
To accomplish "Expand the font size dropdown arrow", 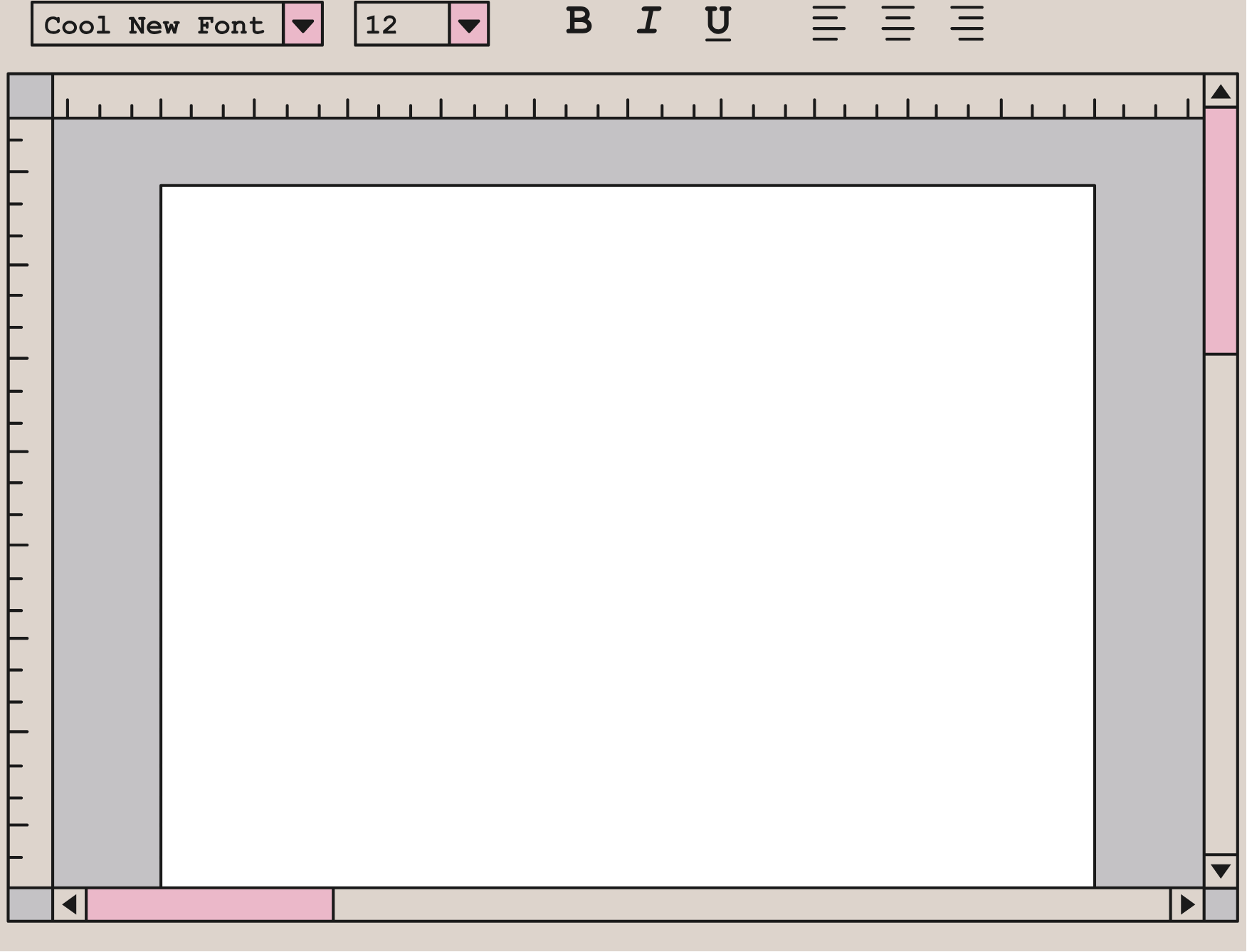I will tap(468, 25).
